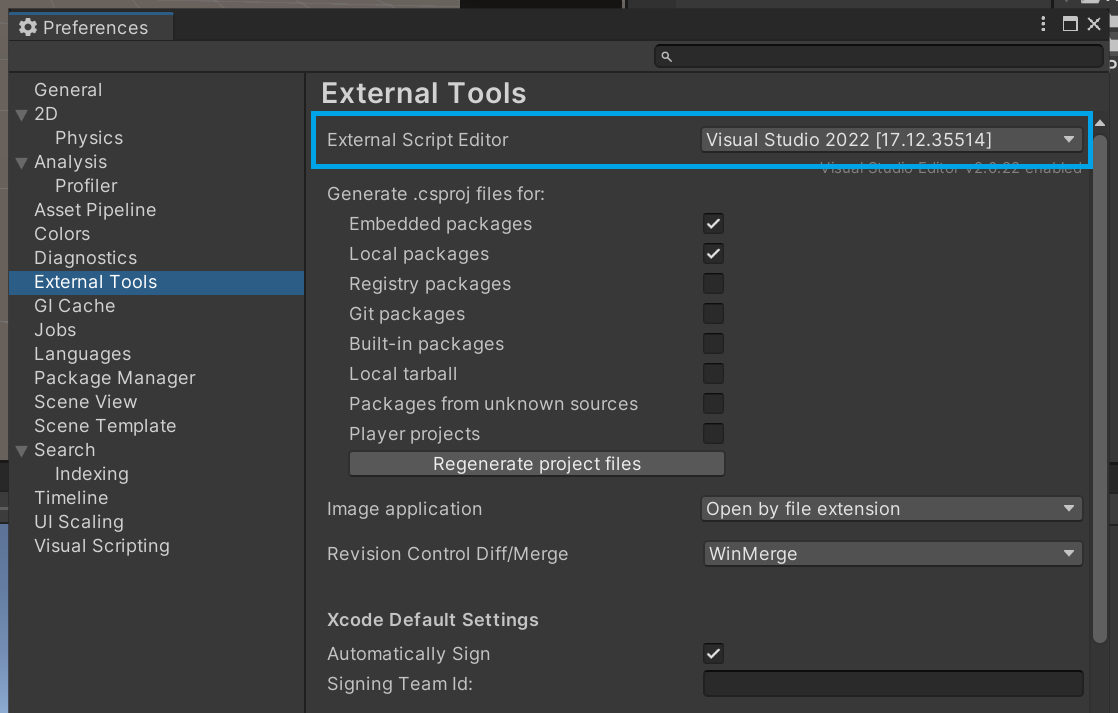
Task: Click the Signing Team Id field
Action: click(893, 684)
